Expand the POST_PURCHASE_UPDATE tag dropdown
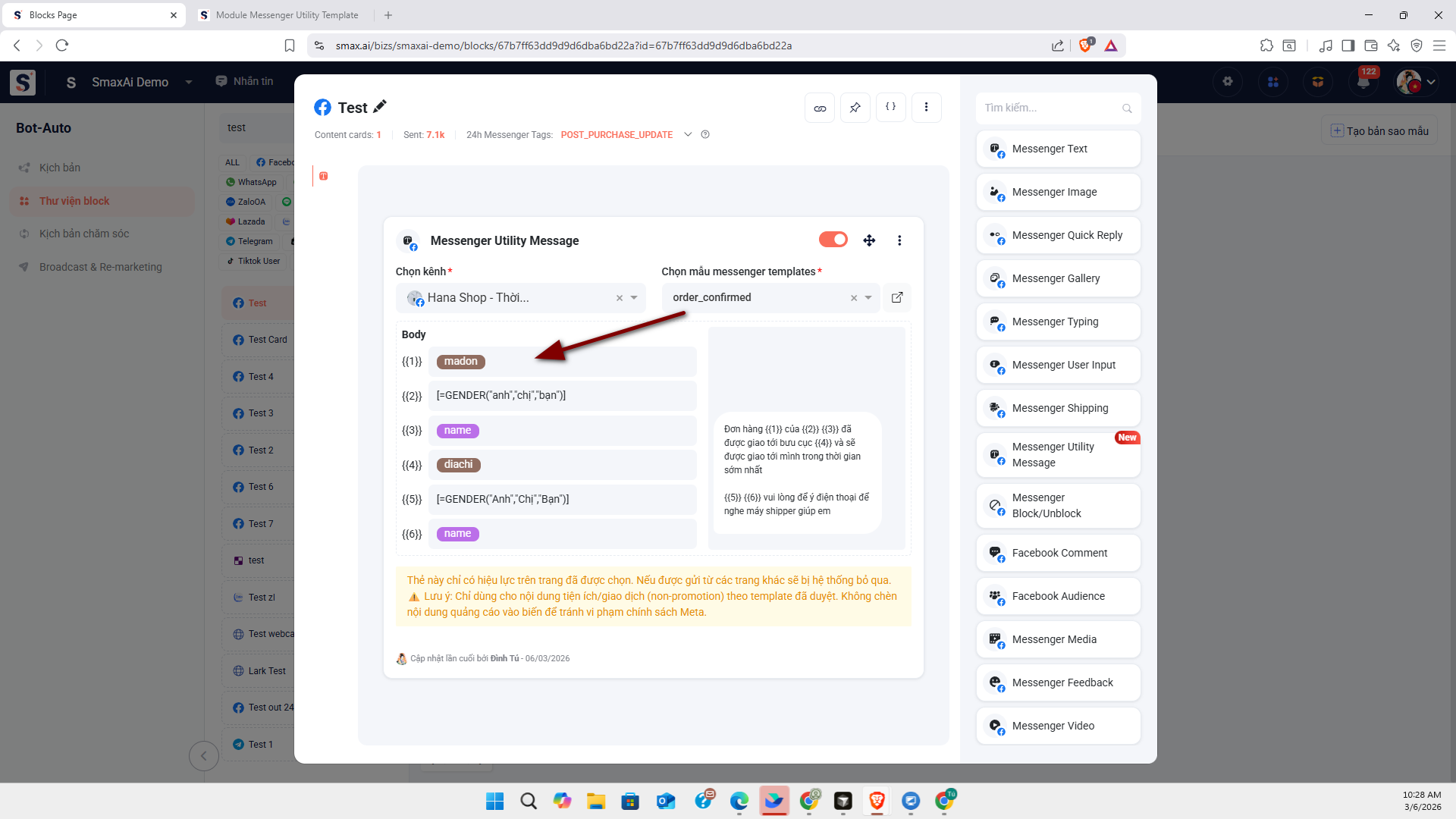The height and width of the screenshot is (819, 1456). tap(688, 134)
